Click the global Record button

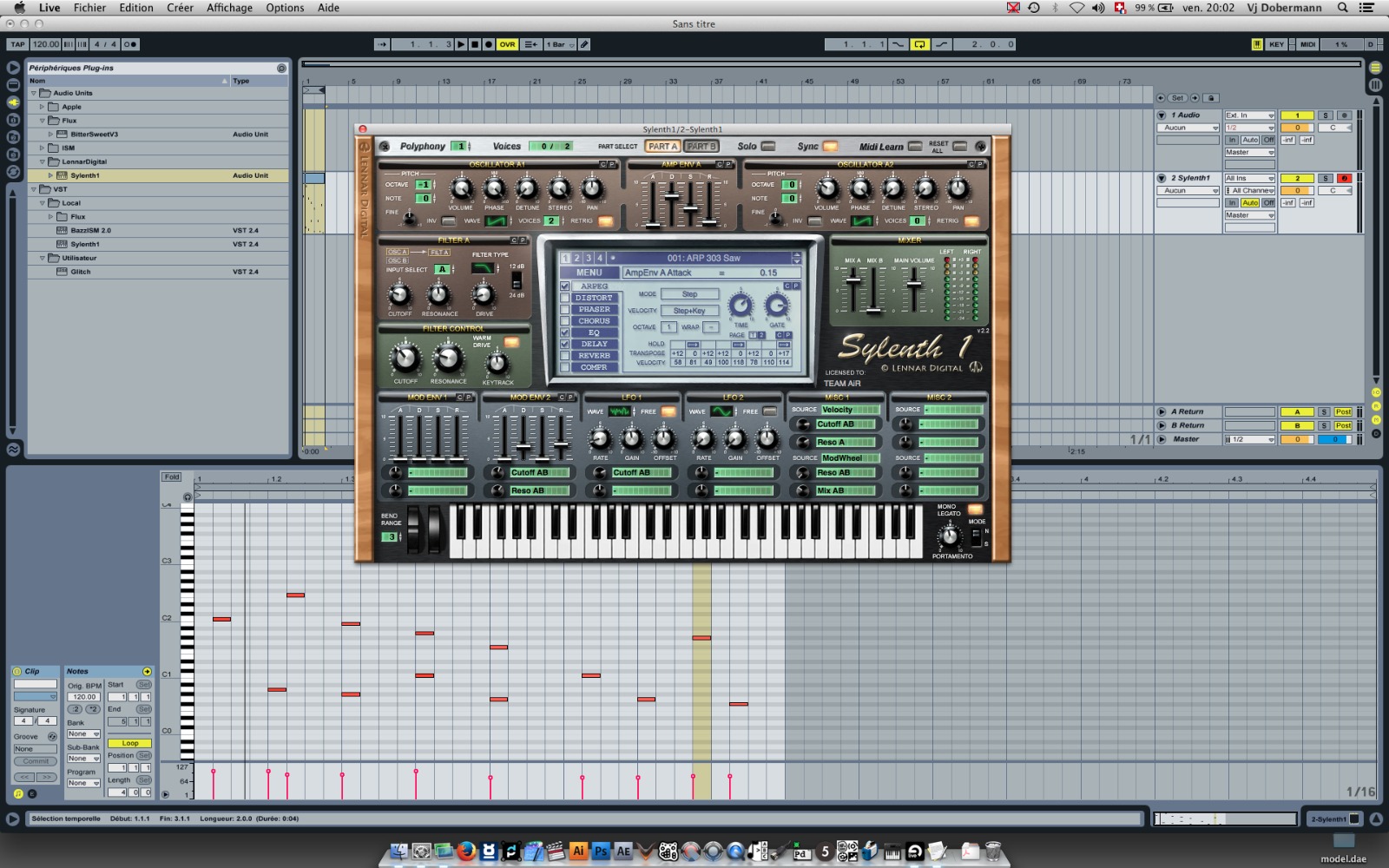click(x=489, y=44)
